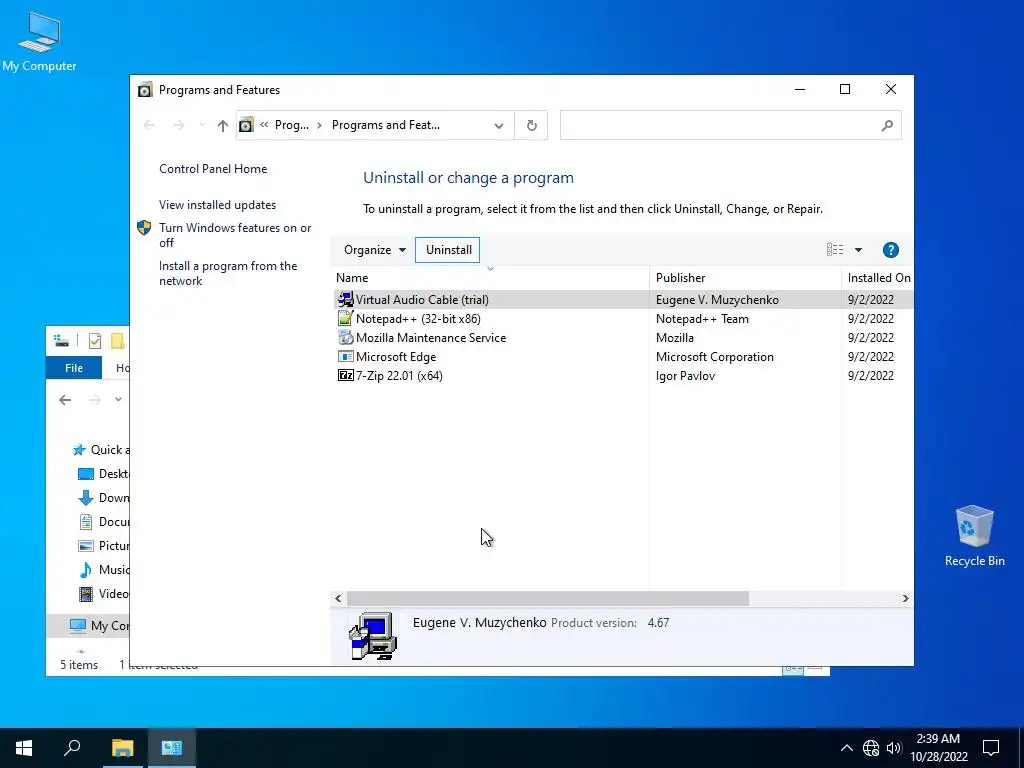Click the large Virtual Audio Cable details icon

(372, 635)
